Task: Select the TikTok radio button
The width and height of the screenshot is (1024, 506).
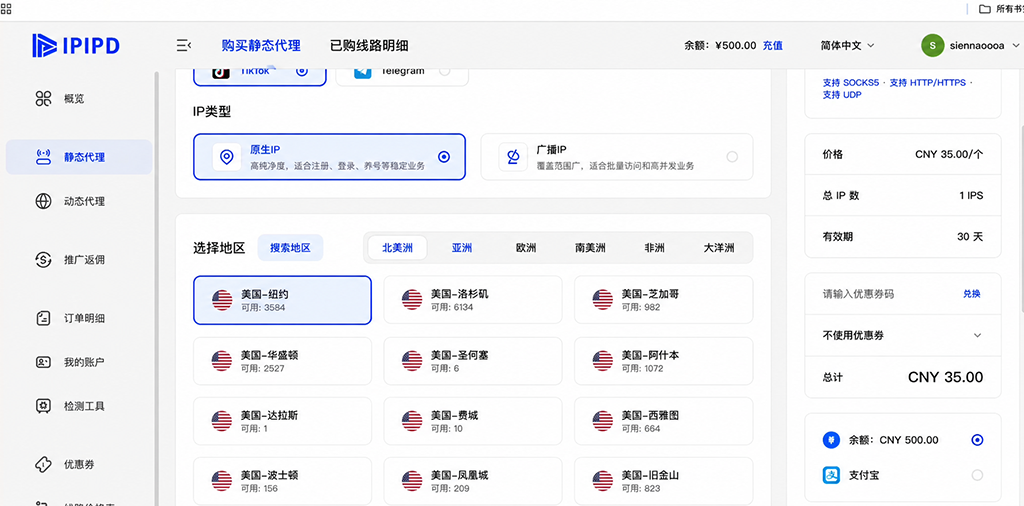Action: pos(302,71)
